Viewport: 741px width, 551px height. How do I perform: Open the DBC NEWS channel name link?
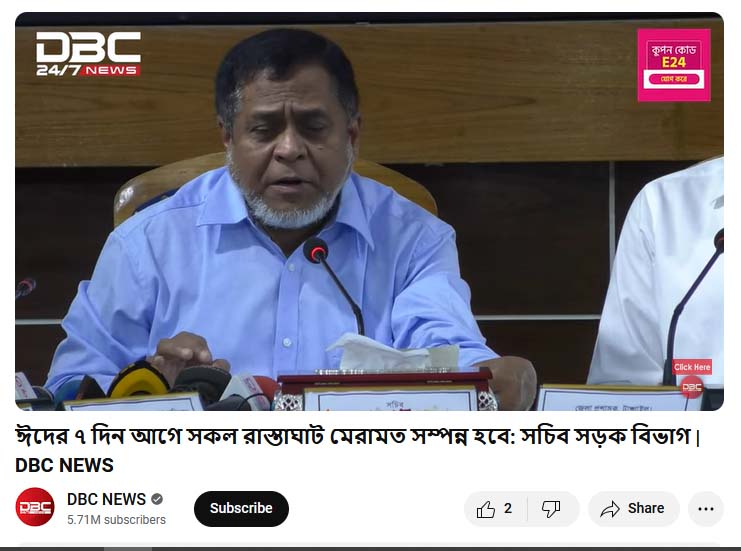(106, 499)
